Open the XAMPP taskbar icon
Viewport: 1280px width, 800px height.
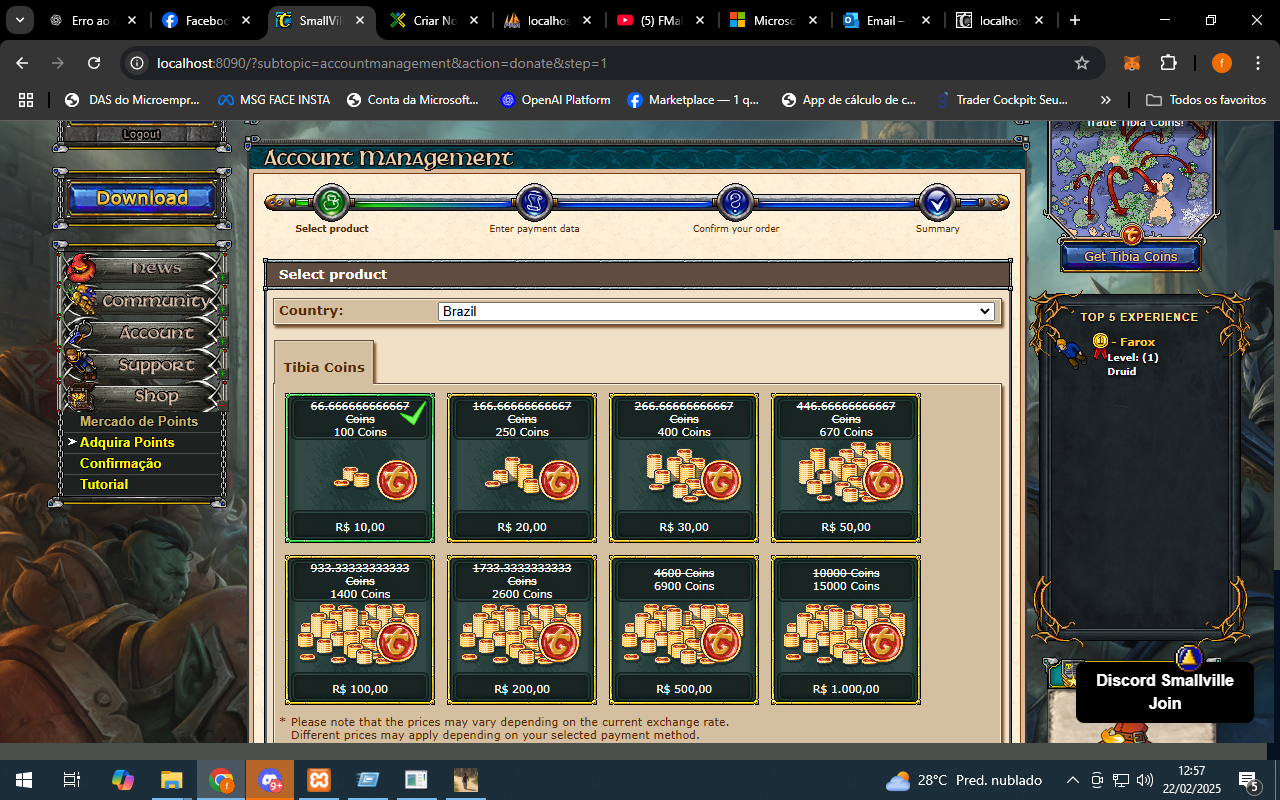319,780
